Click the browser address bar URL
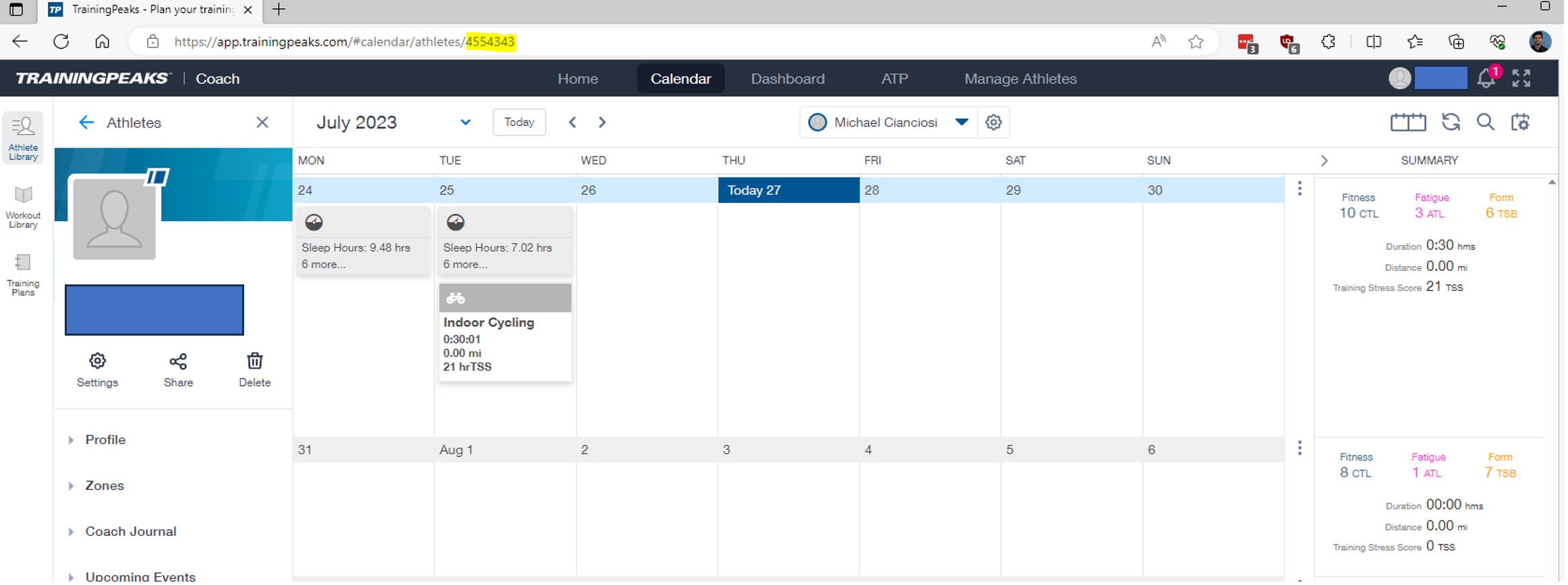This screenshot has height=585, width=1568. (345, 42)
